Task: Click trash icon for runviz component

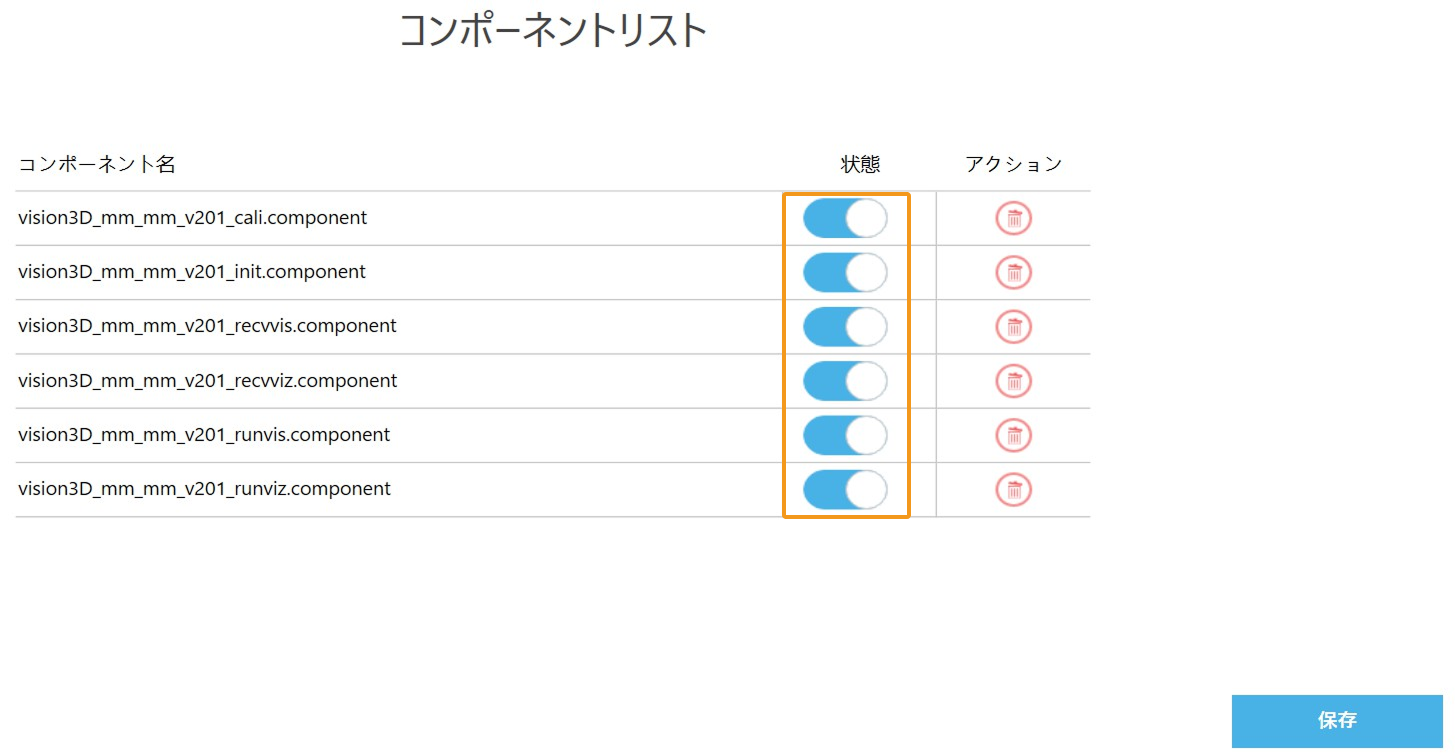Action: coord(1013,489)
